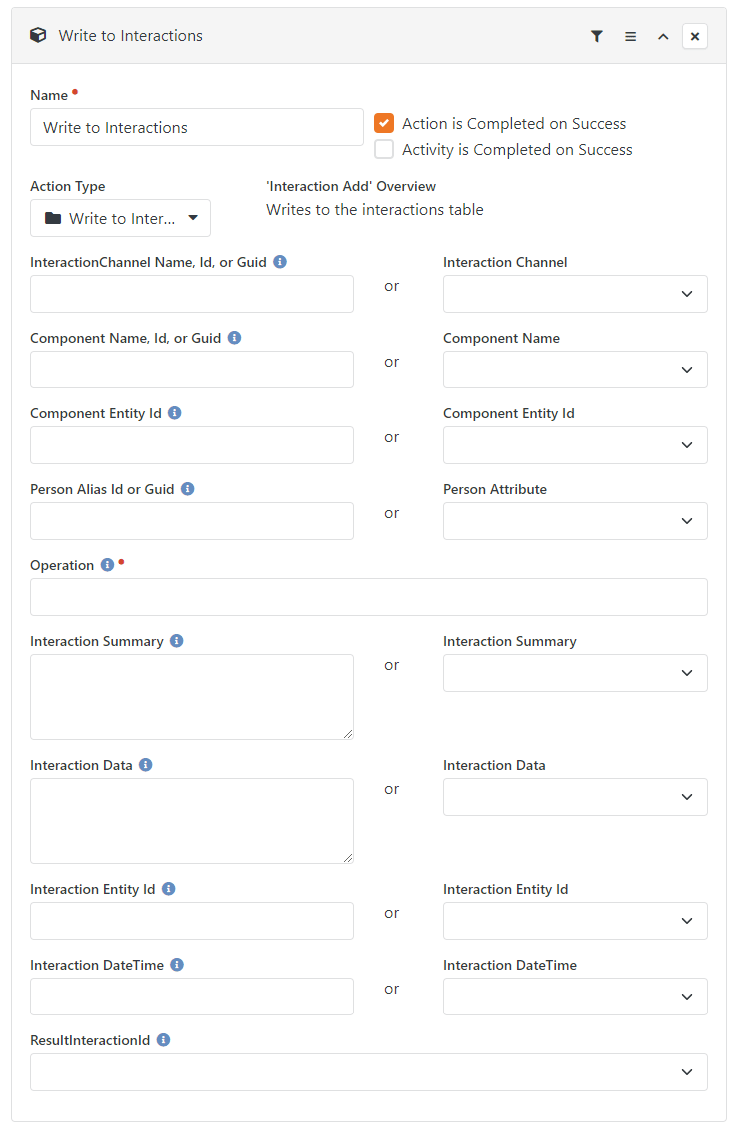Open the Interaction DateTime attribute dropdown
Screen dimensions: 738x1133
click(575, 997)
